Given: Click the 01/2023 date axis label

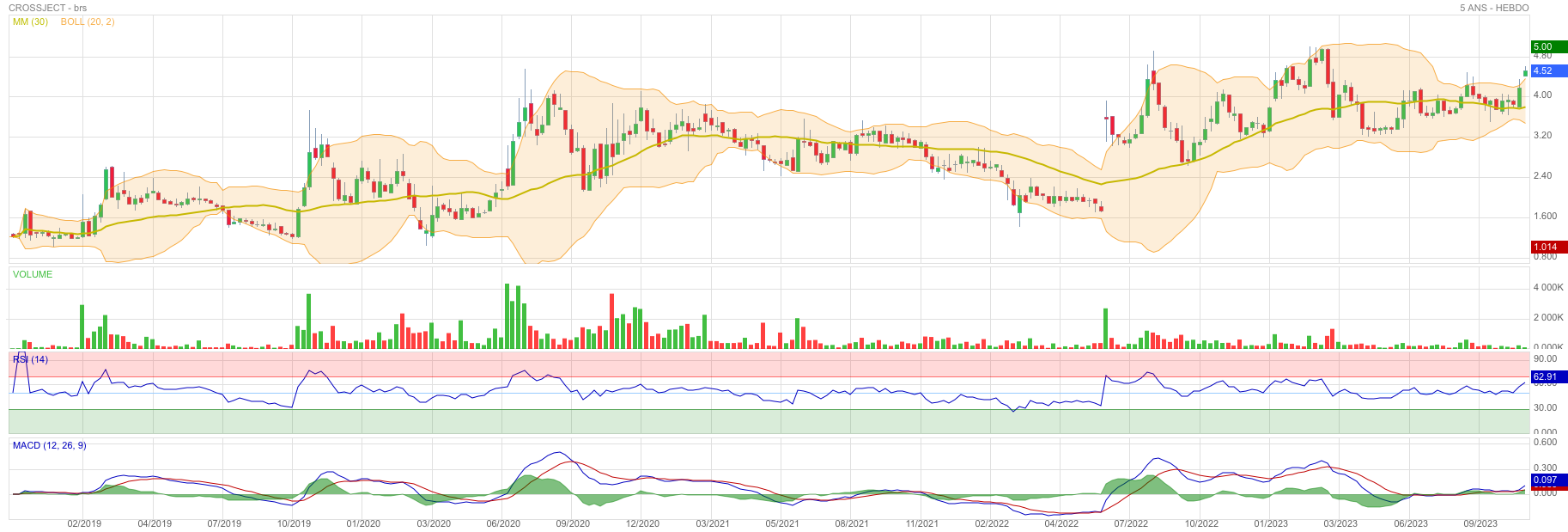Looking at the screenshot, I should 1271,523.
